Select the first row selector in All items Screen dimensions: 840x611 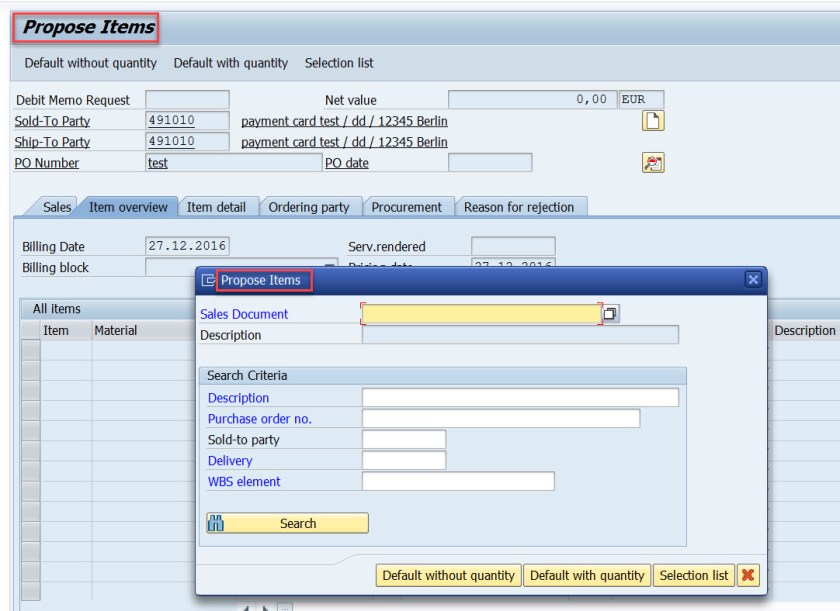[31, 350]
